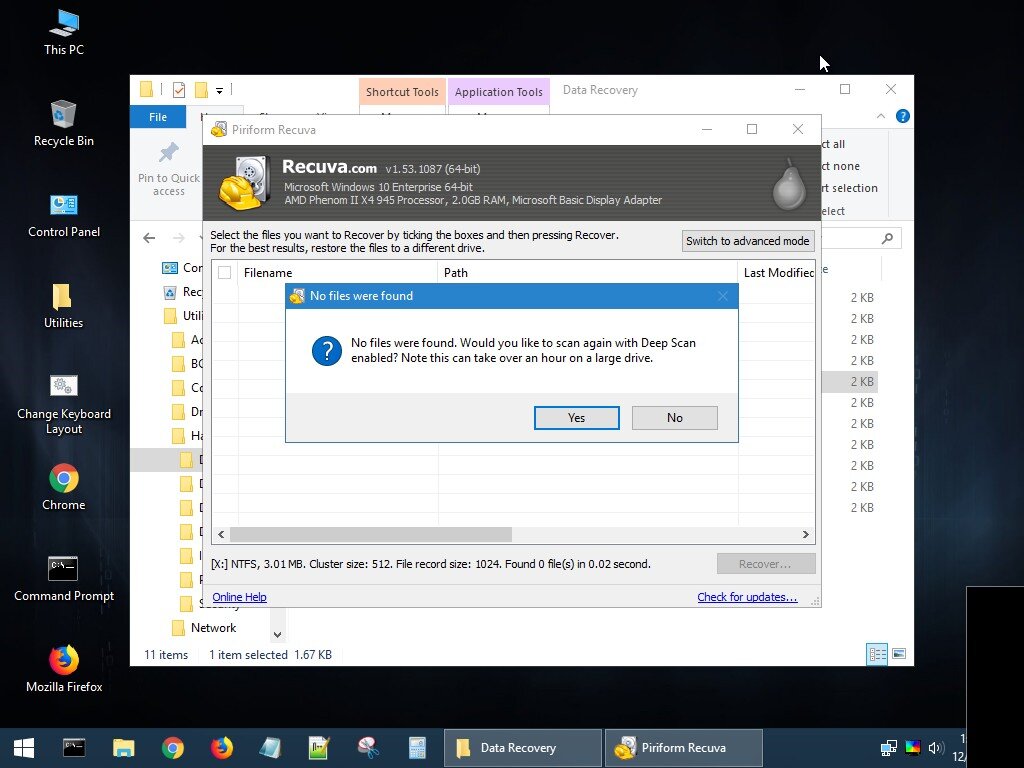
Task: Collapse the Explorer ribbon with the chevron
Action: coord(881,116)
